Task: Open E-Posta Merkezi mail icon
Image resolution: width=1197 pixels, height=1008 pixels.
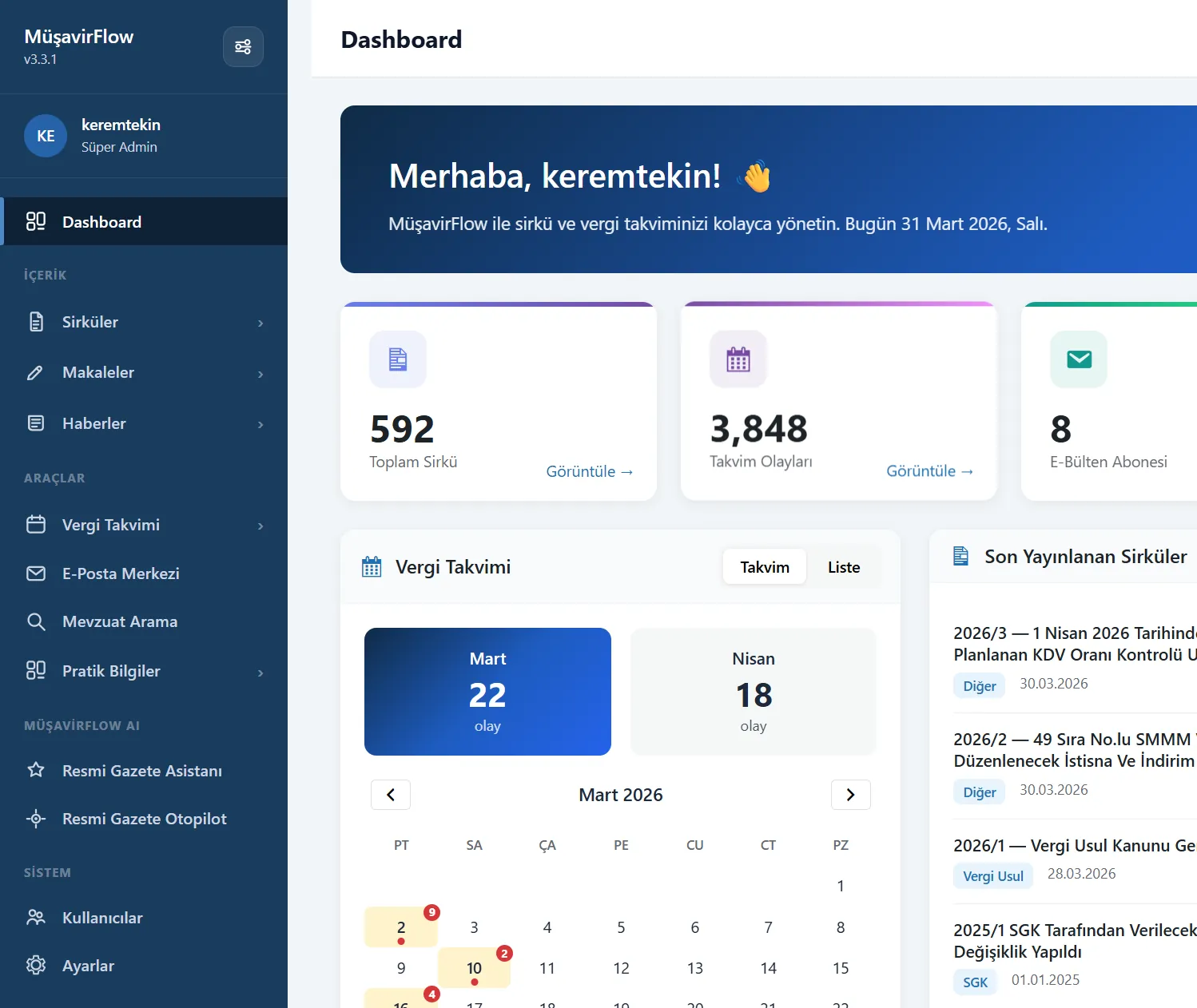Action: 36,573
